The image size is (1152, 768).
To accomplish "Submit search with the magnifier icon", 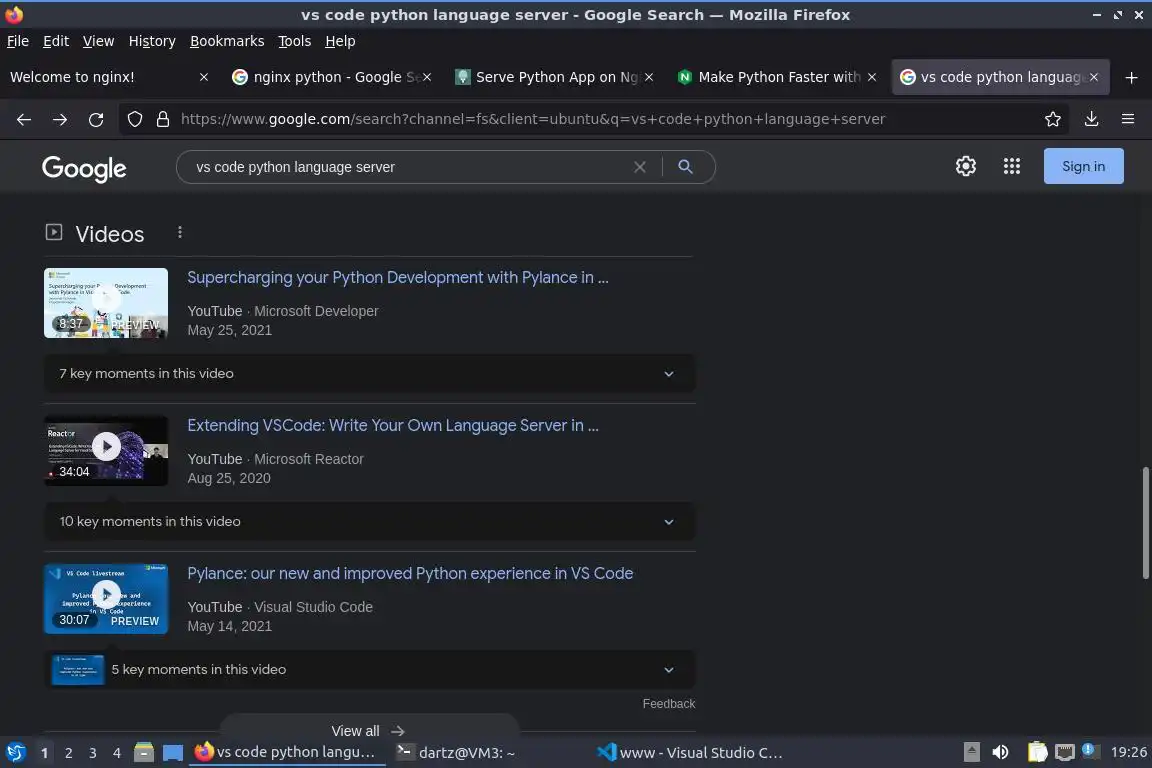I will pos(685,167).
